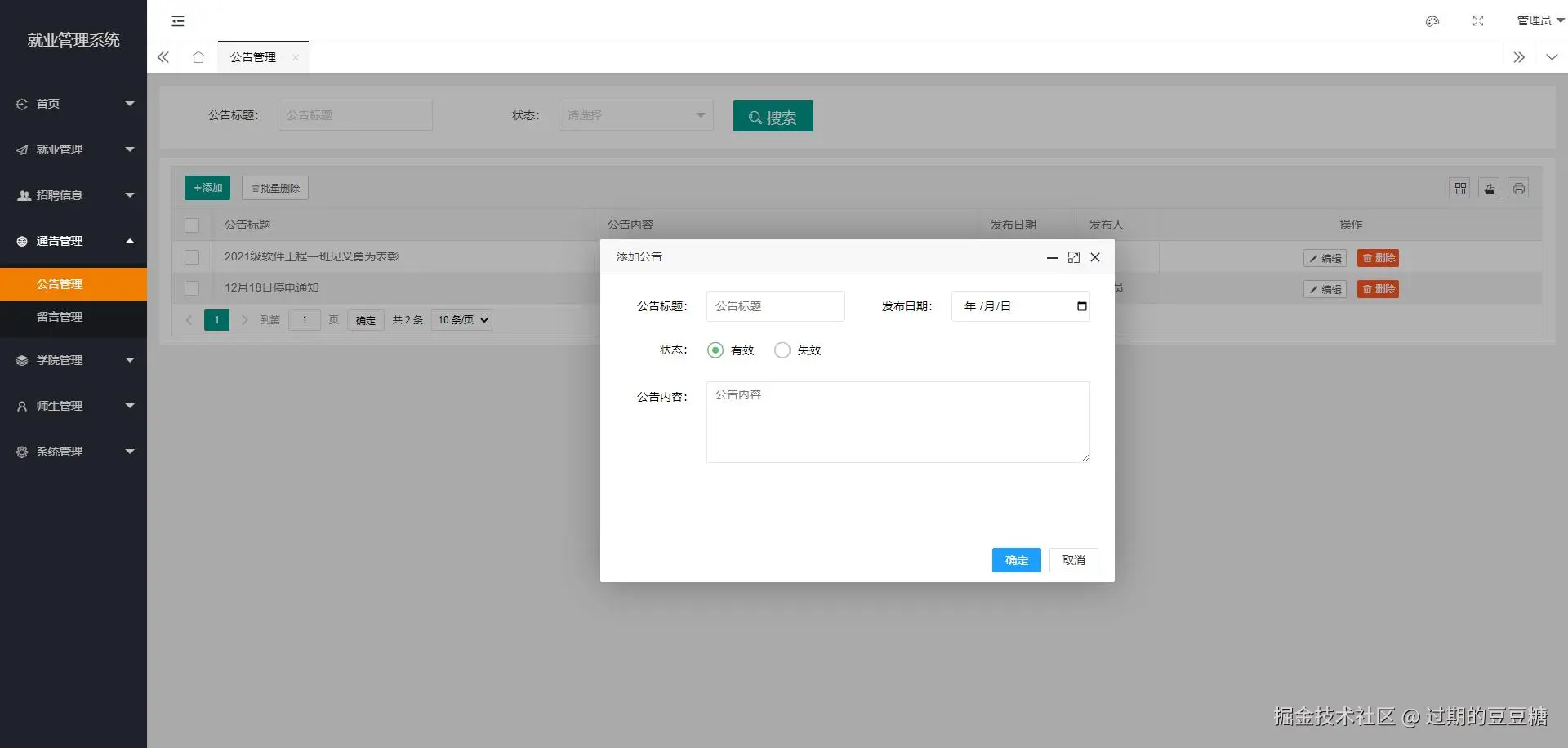Click the green 搜索 button
This screenshot has width=1568, height=748.
773,116
